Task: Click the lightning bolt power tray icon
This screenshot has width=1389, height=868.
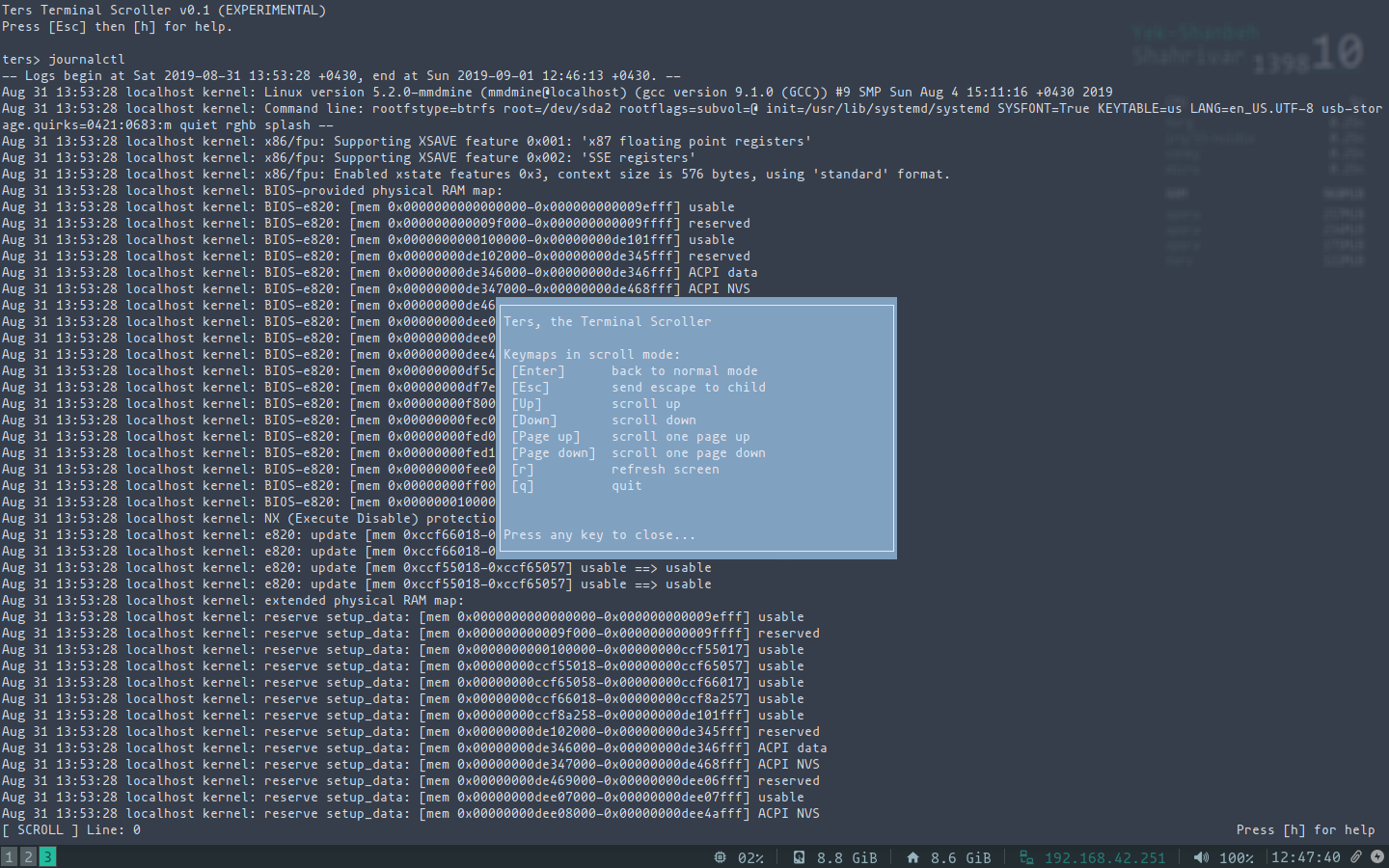Action: [x=1376, y=856]
